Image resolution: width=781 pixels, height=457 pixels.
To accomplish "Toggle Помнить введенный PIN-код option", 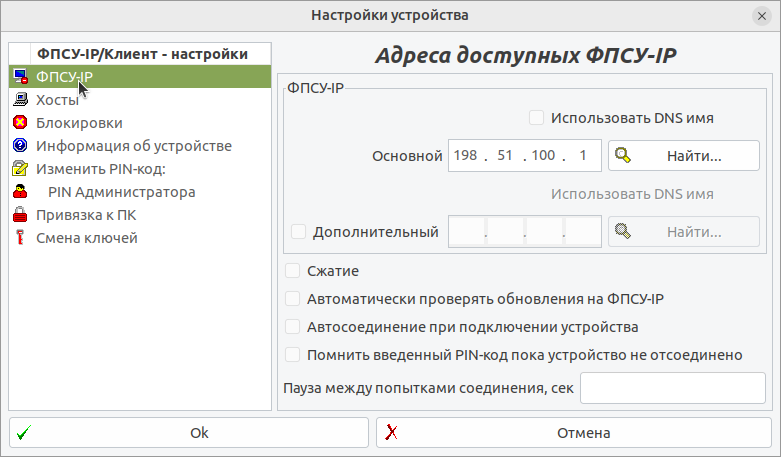I will click(x=293, y=354).
